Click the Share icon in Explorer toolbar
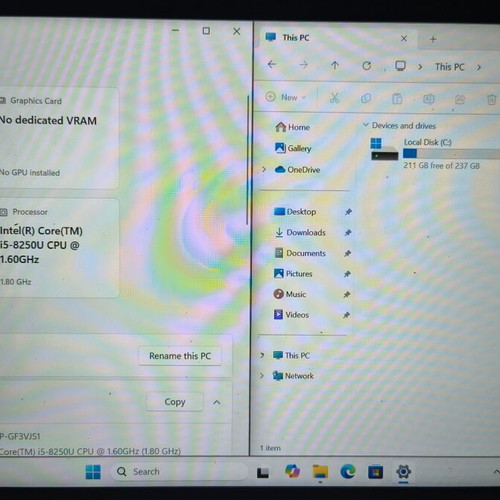 coord(460,99)
